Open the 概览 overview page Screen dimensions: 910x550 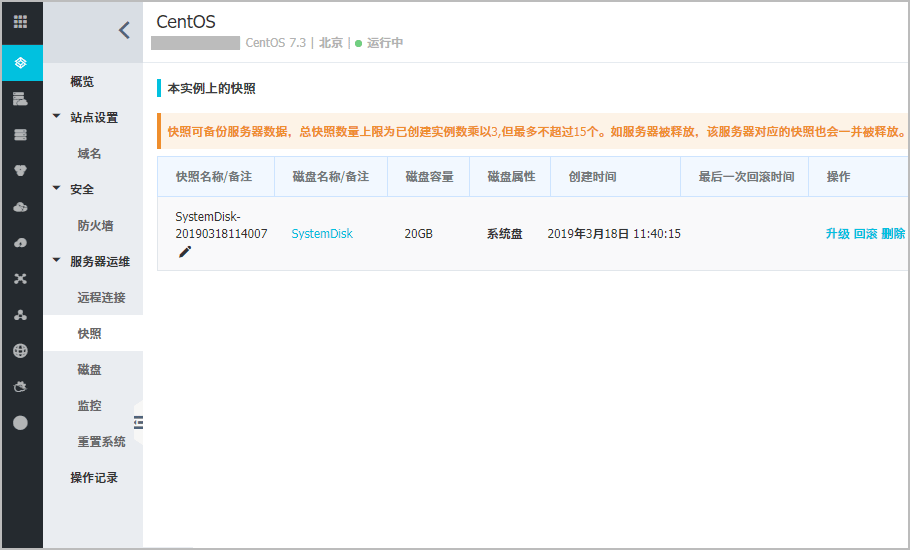[x=82, y=82]
